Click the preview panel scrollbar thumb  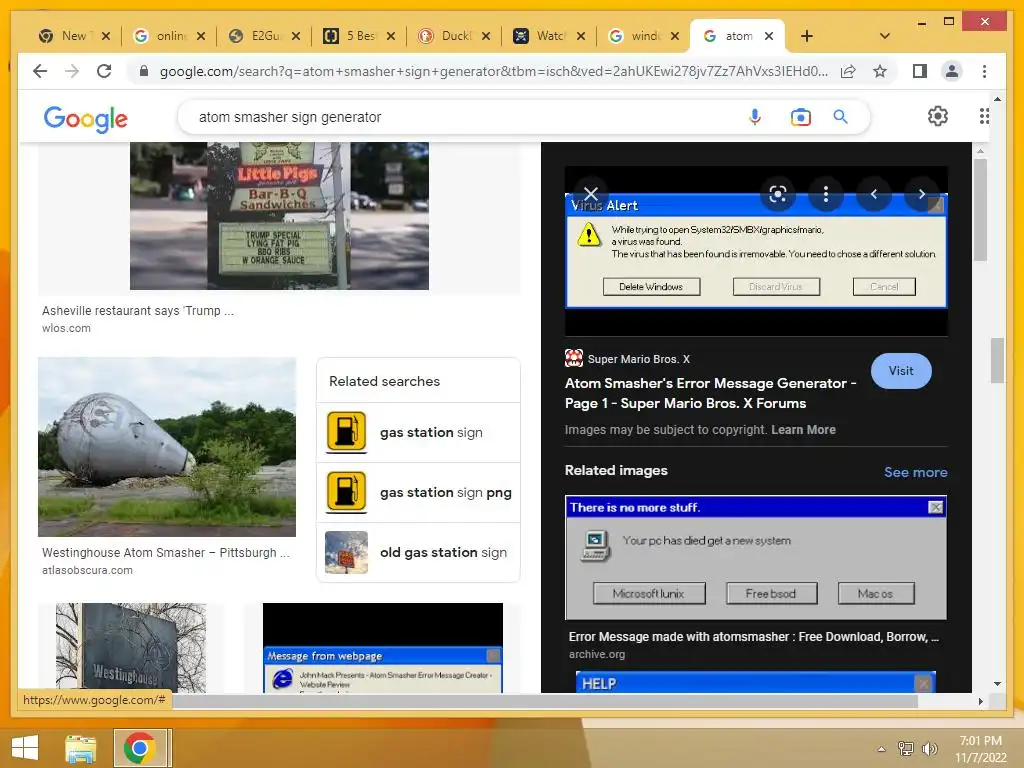pos(980,210)
